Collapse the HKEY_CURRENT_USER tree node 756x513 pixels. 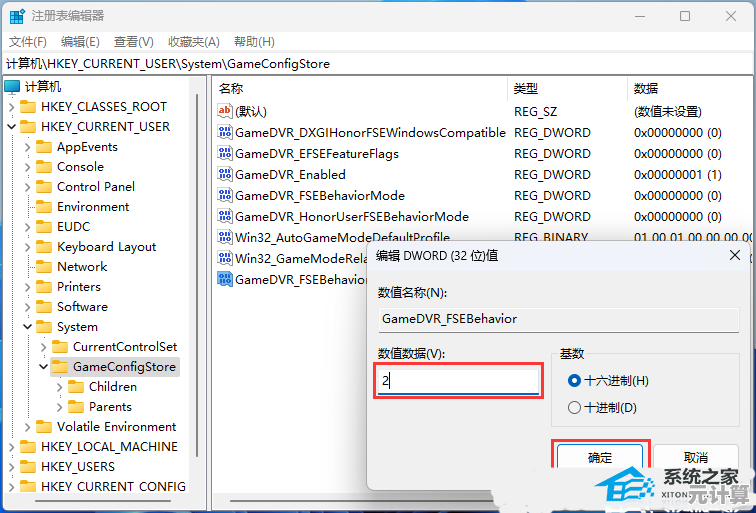pyautogui.click(x=11, y=127)
